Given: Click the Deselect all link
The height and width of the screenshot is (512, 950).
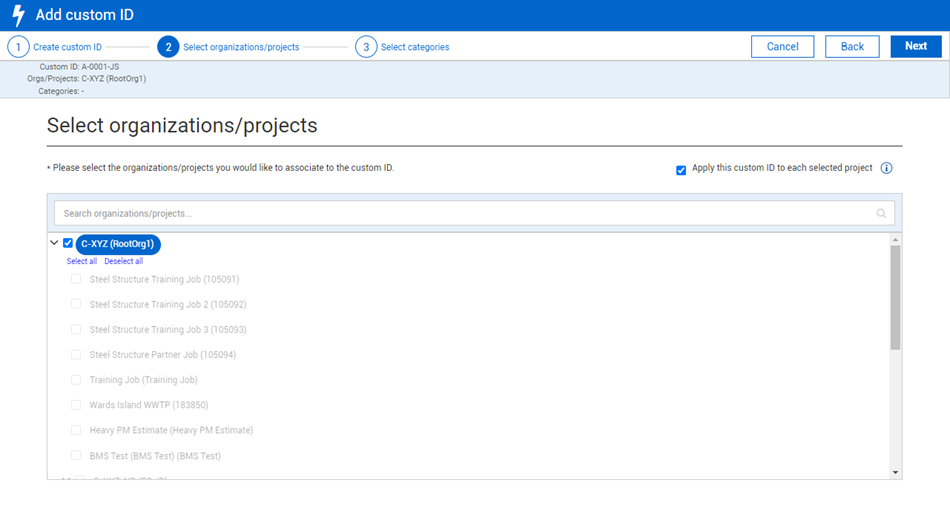Looking at the screenshot, I should pyautogui.click(x=123, y=261).
